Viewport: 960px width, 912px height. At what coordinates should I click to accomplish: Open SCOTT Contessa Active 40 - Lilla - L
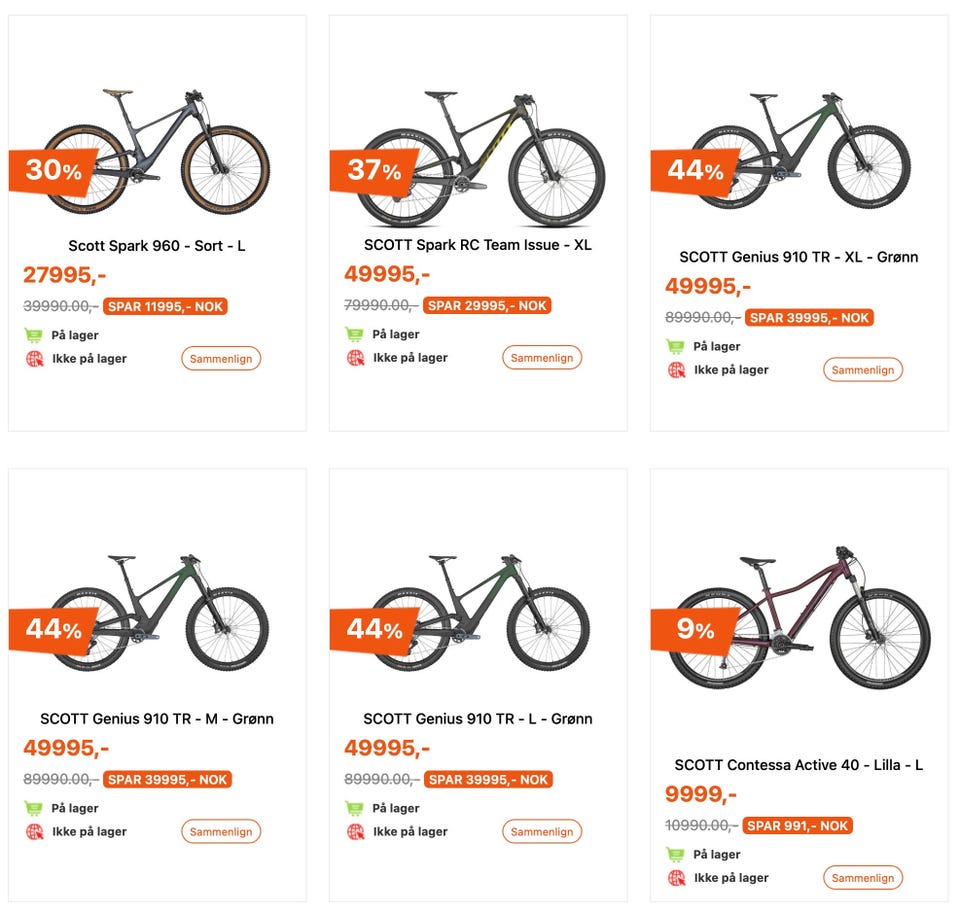click(799, 765)
